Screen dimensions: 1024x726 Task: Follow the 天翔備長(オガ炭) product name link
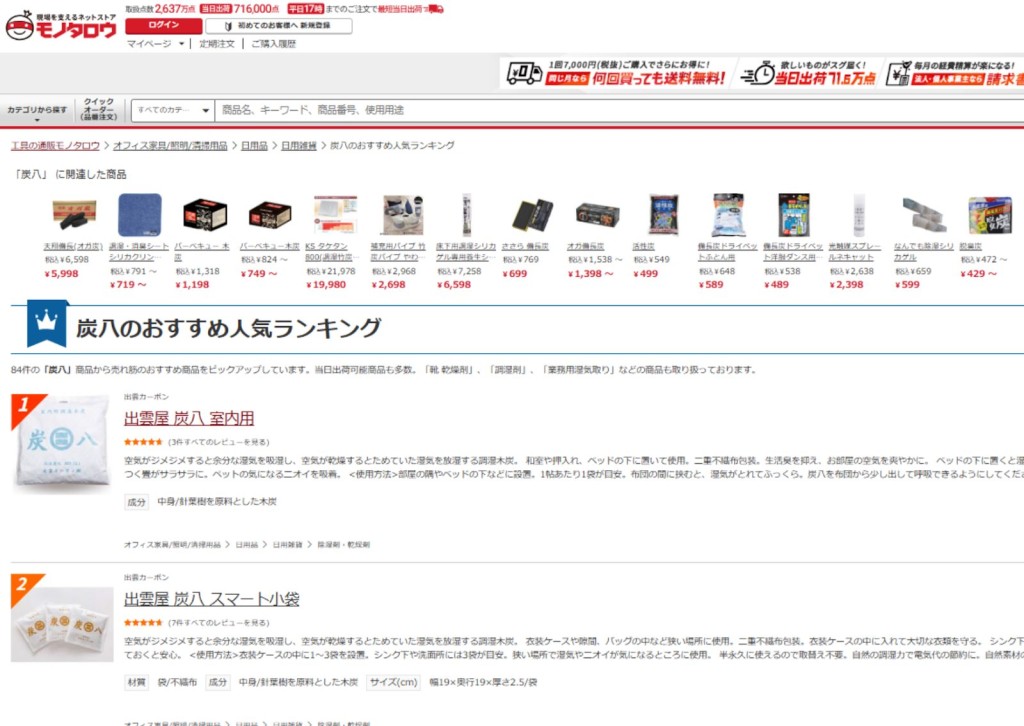click(73, 246)
